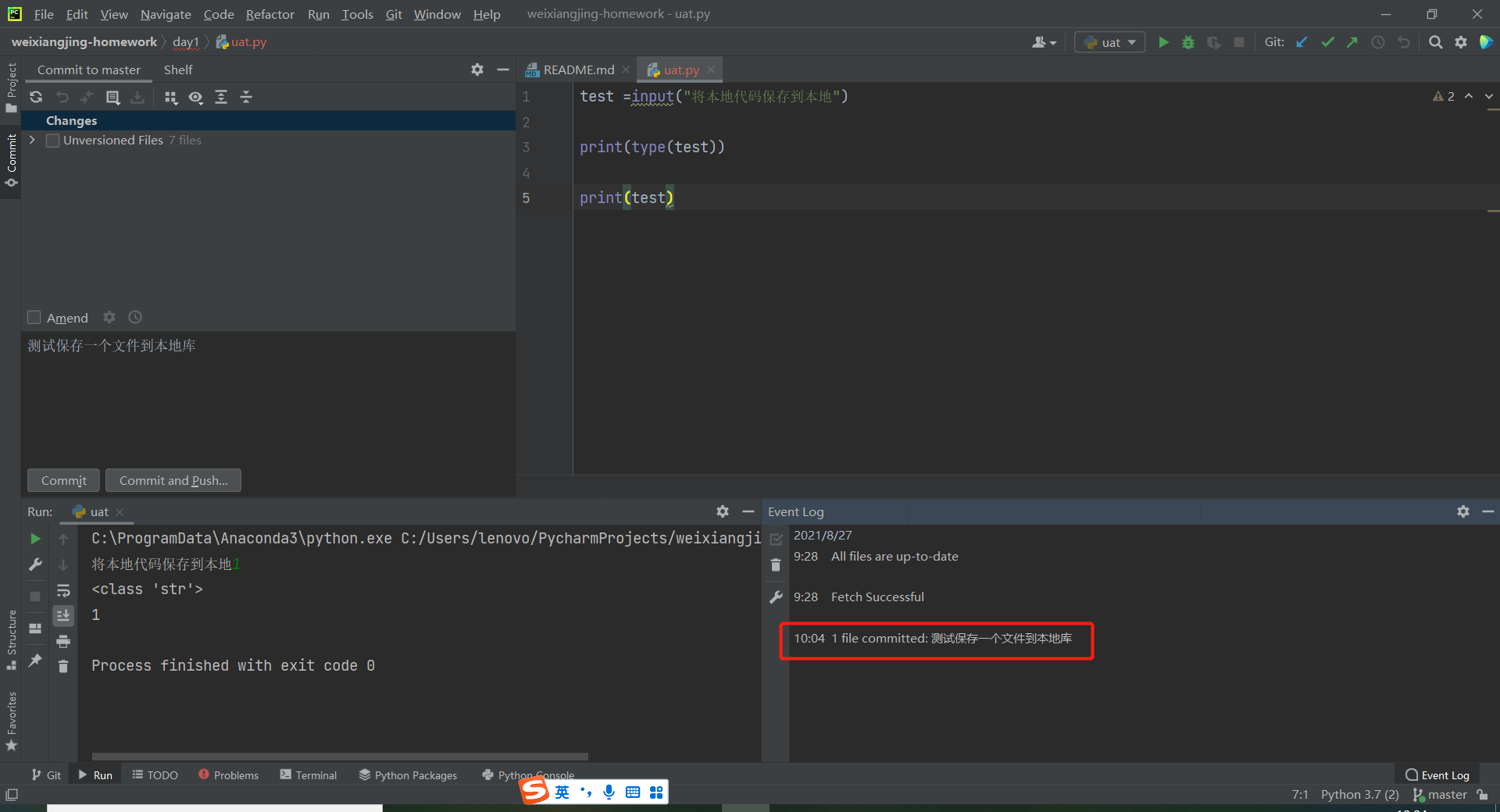Image resolution: width=1500 pixels, height=812 pixels.
Task: Open the uat run configuration dropdown
Action: 1109,42
